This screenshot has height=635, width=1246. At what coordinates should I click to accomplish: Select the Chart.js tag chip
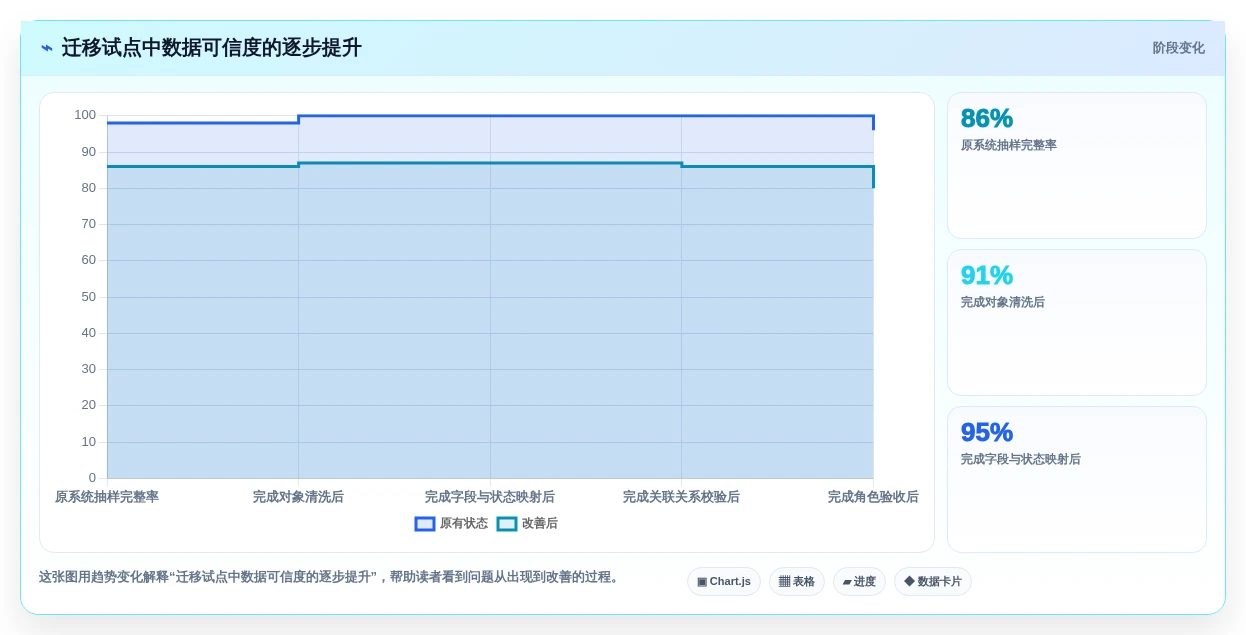pyautogui.click(x=724, y=582)
